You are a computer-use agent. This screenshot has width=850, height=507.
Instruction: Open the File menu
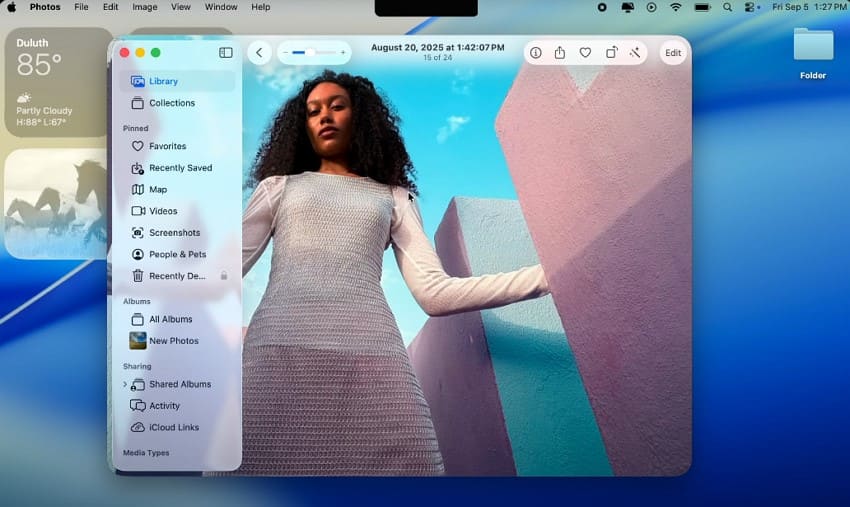point(81,7)
